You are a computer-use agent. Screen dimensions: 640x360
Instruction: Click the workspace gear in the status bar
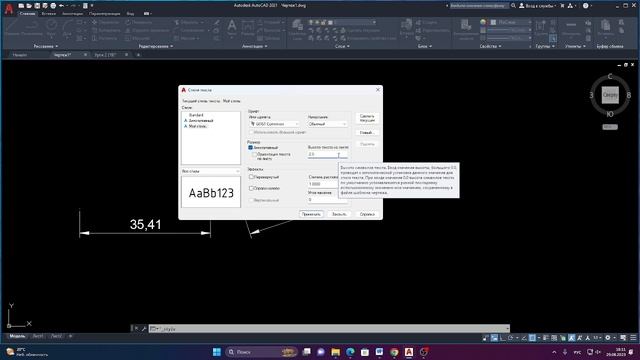pos(608,338)
